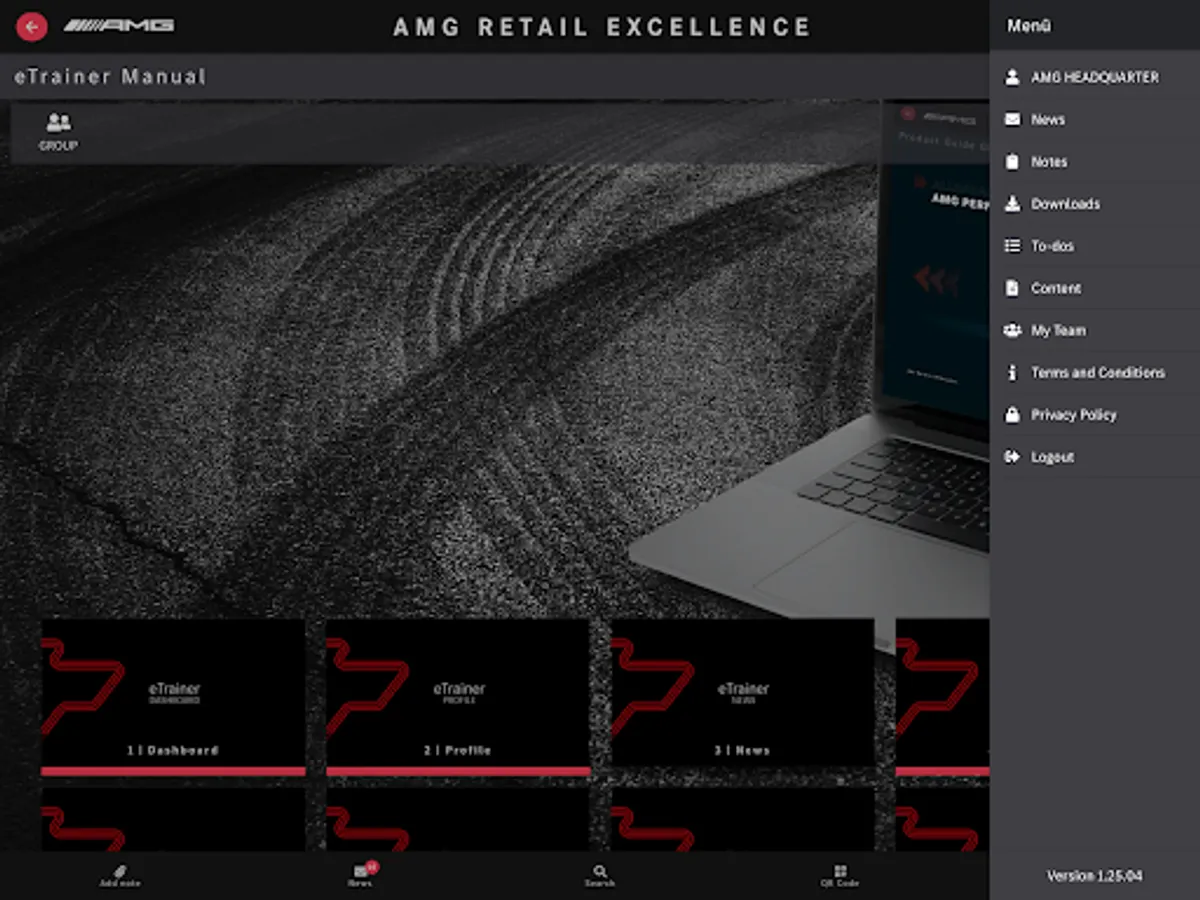Open second-row tile under Dashboard
1200x900 pixels.
click(x=173, y=820)
